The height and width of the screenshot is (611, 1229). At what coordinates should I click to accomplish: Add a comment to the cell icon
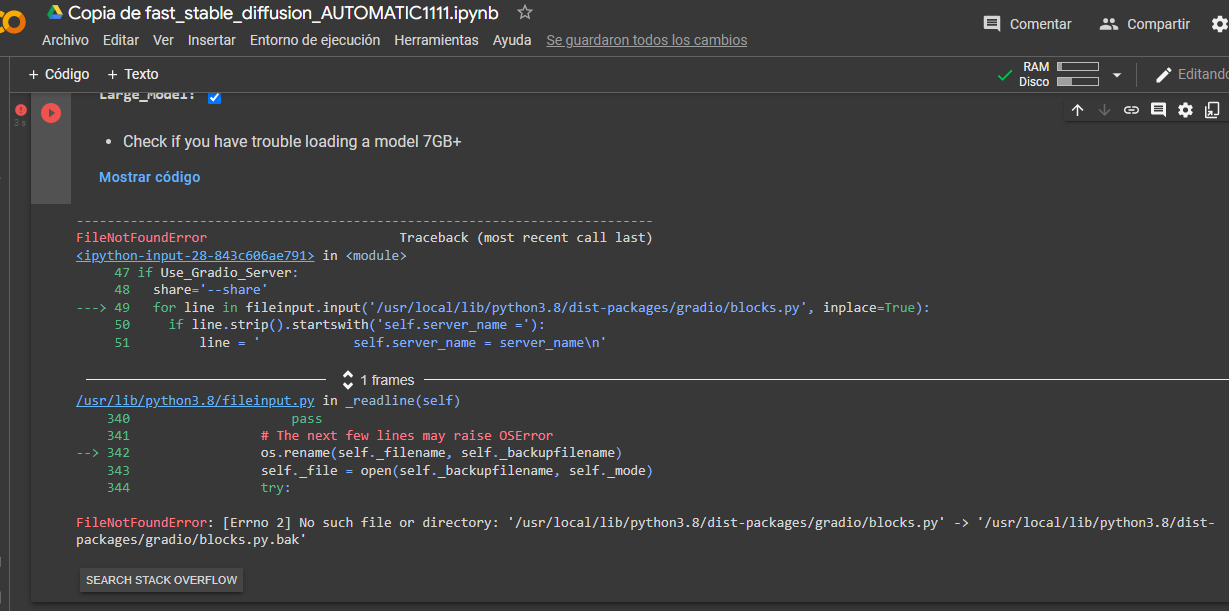[1158, 110]
